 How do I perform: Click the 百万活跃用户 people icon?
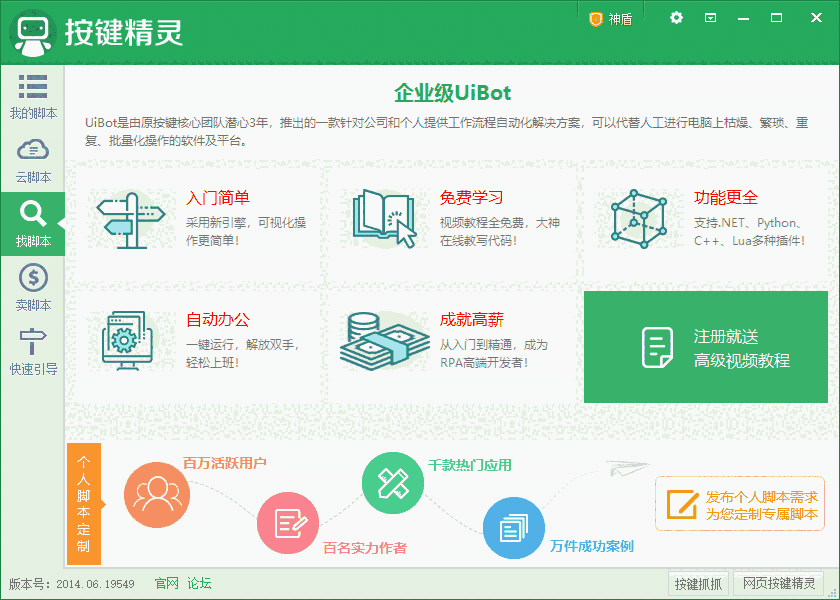click(x=156, y=494)
